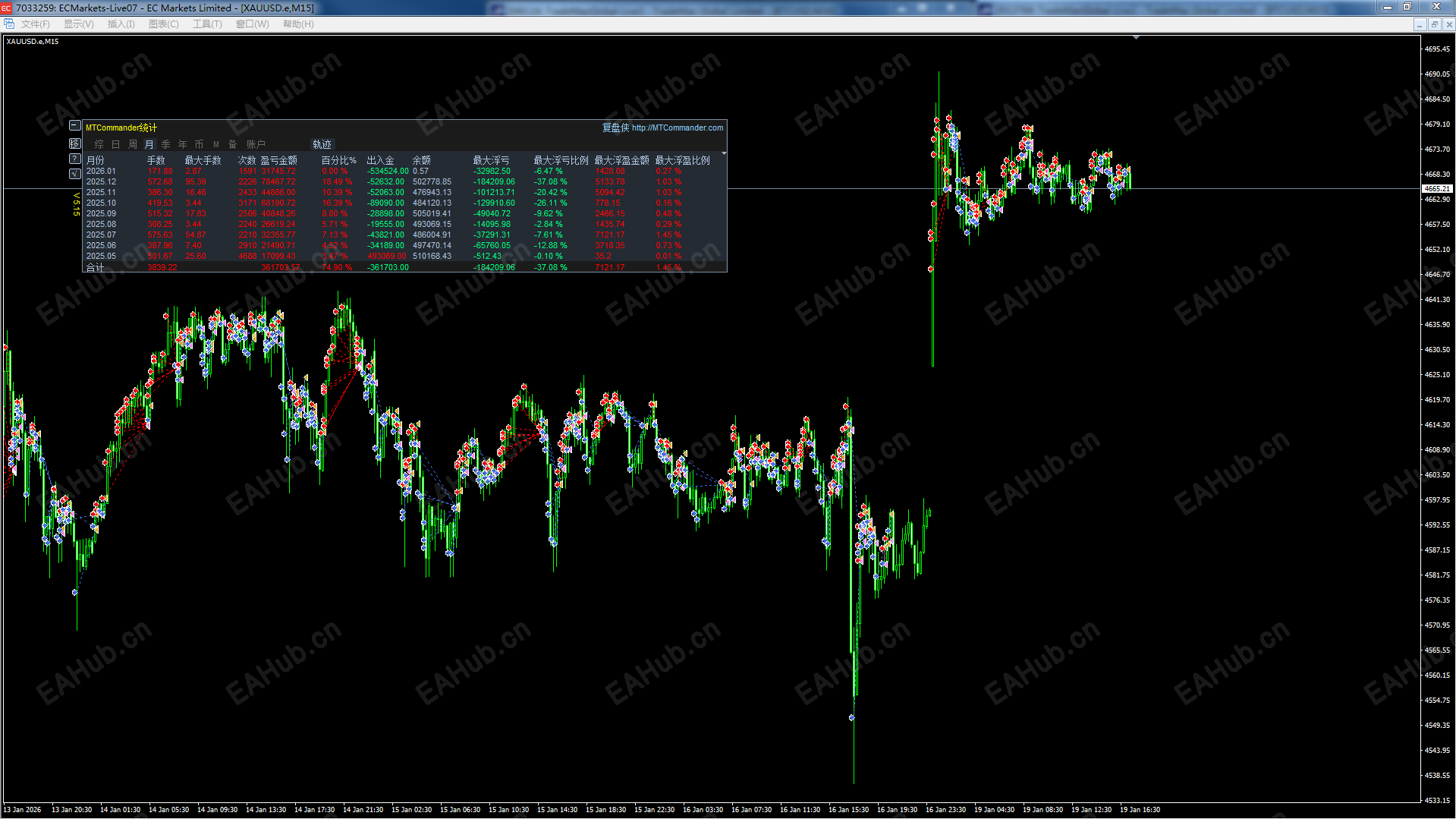Click the 16 Jan 15:30 time label

[848, 810]
